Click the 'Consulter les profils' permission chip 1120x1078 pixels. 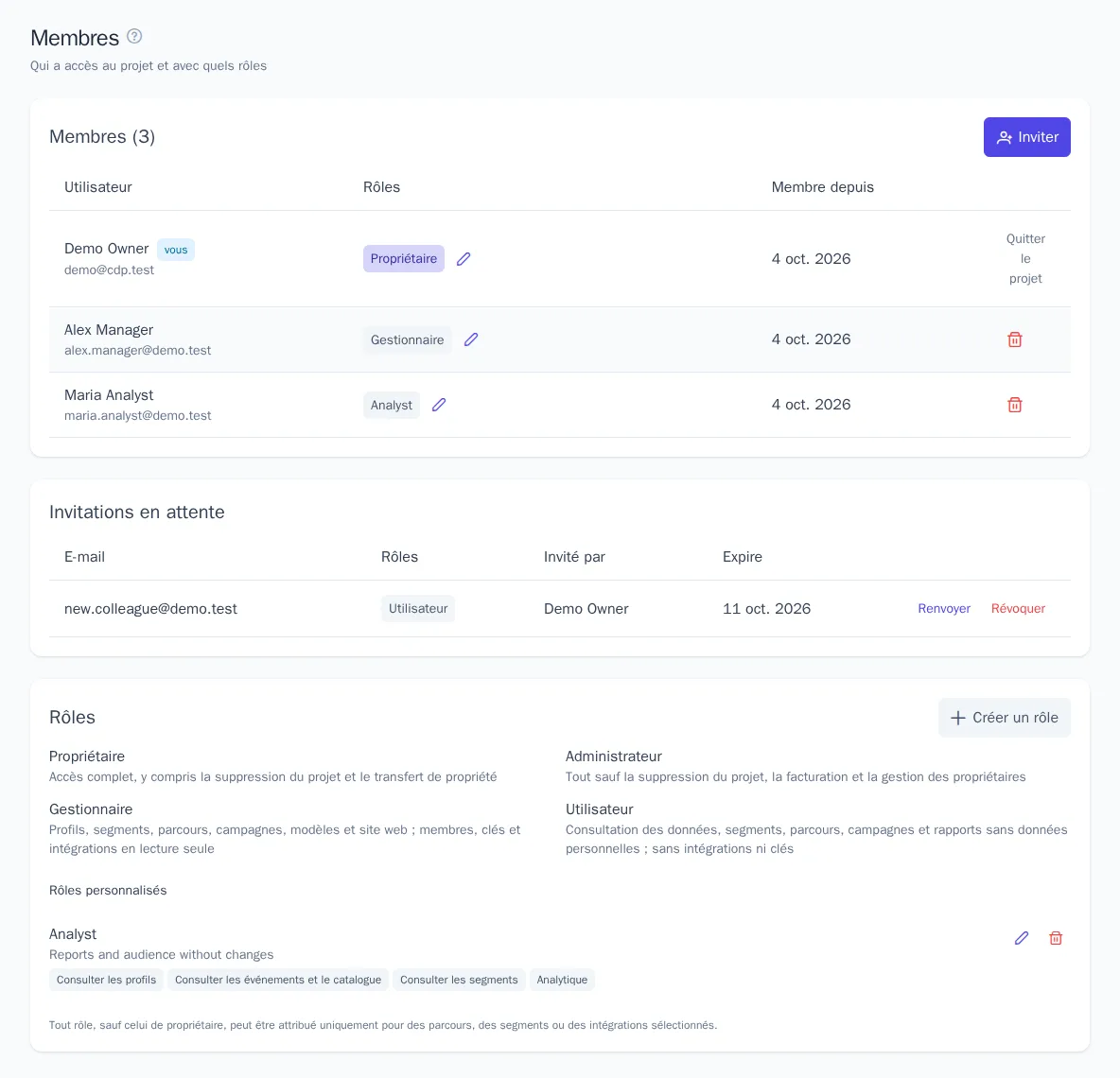coord(107,980)
